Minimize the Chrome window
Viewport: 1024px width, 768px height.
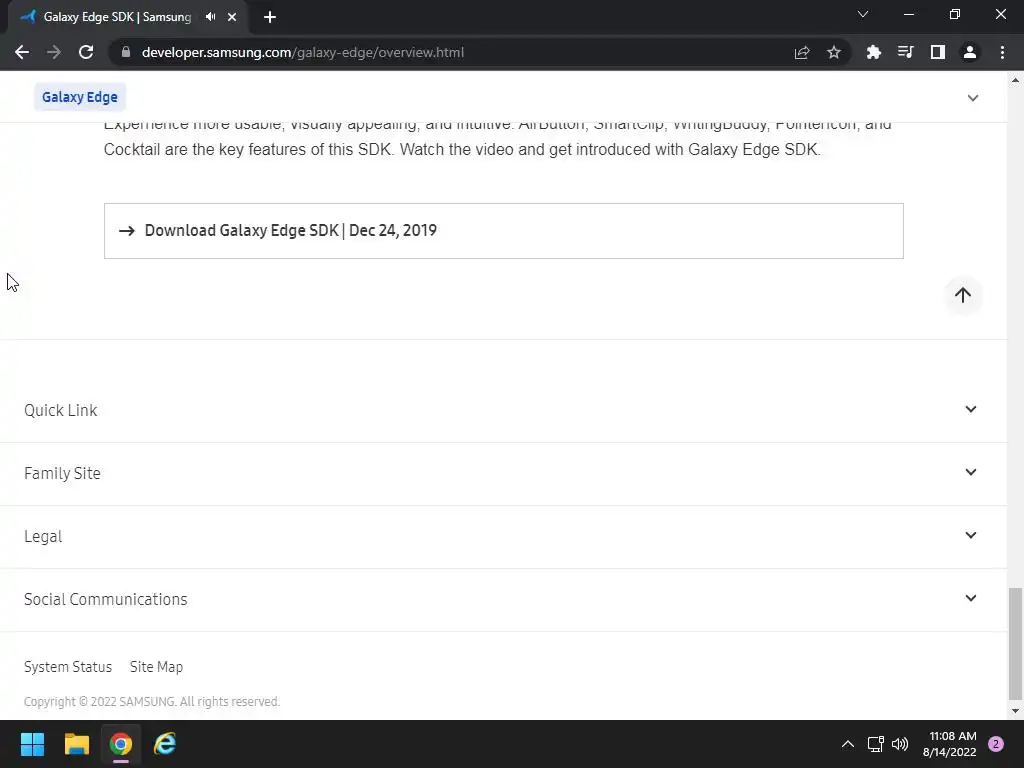[x=909, y=14]
